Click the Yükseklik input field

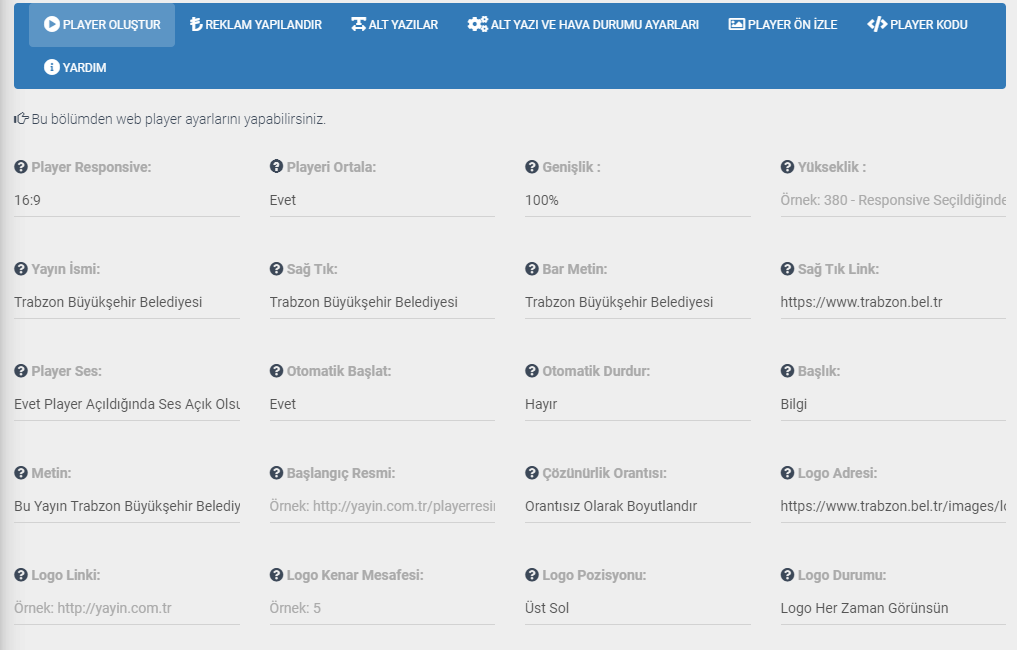click(893, 200)
